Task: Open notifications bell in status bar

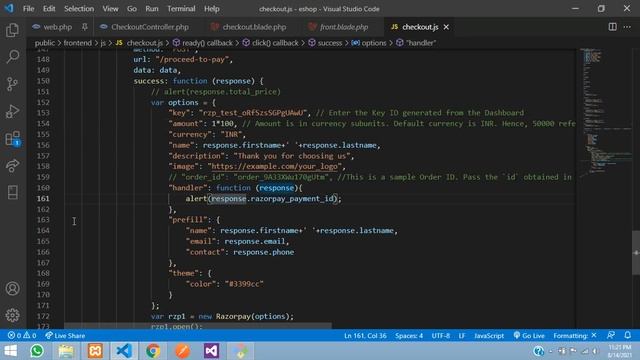Action: [628, 336]
